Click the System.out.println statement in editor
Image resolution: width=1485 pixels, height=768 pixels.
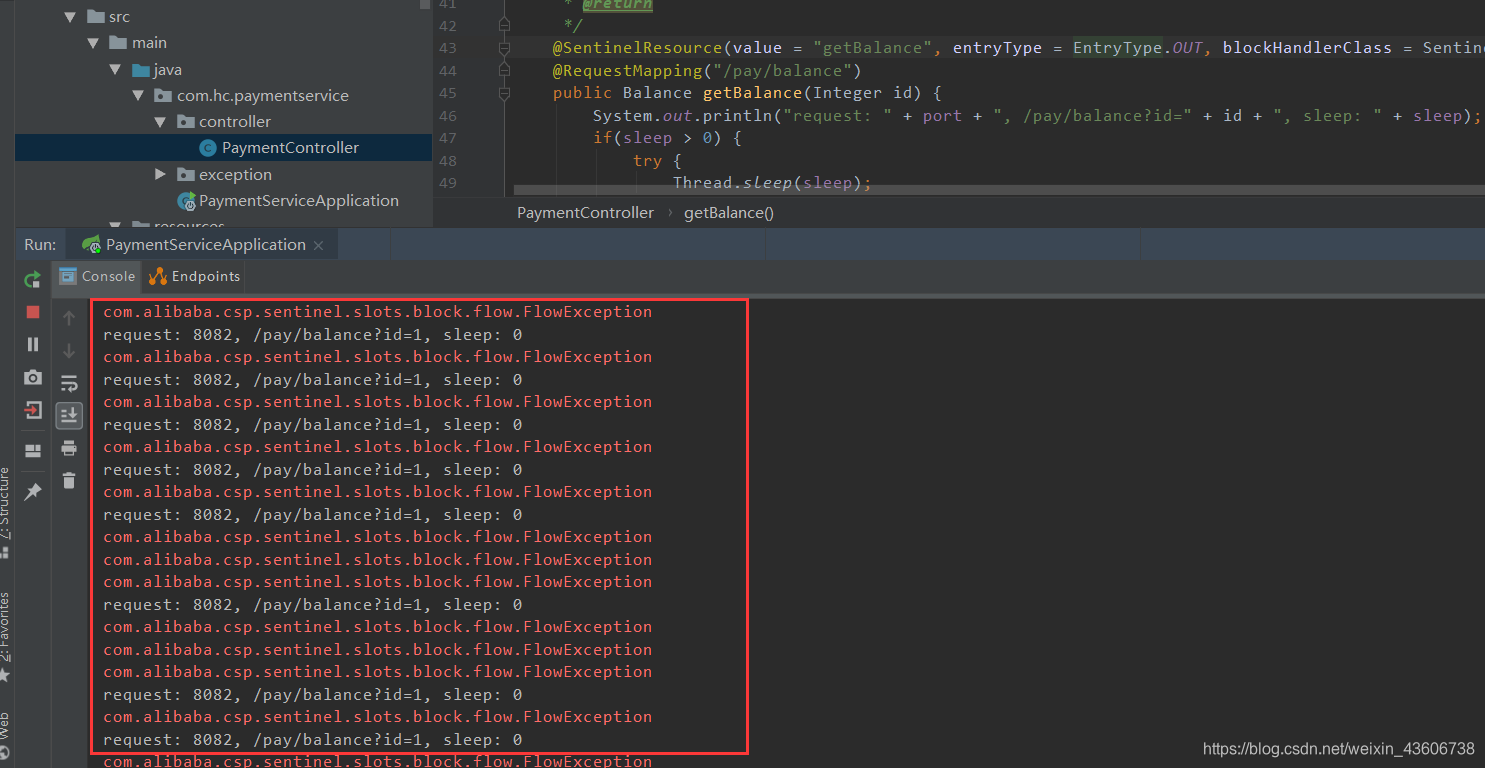tap(1037, 116)
